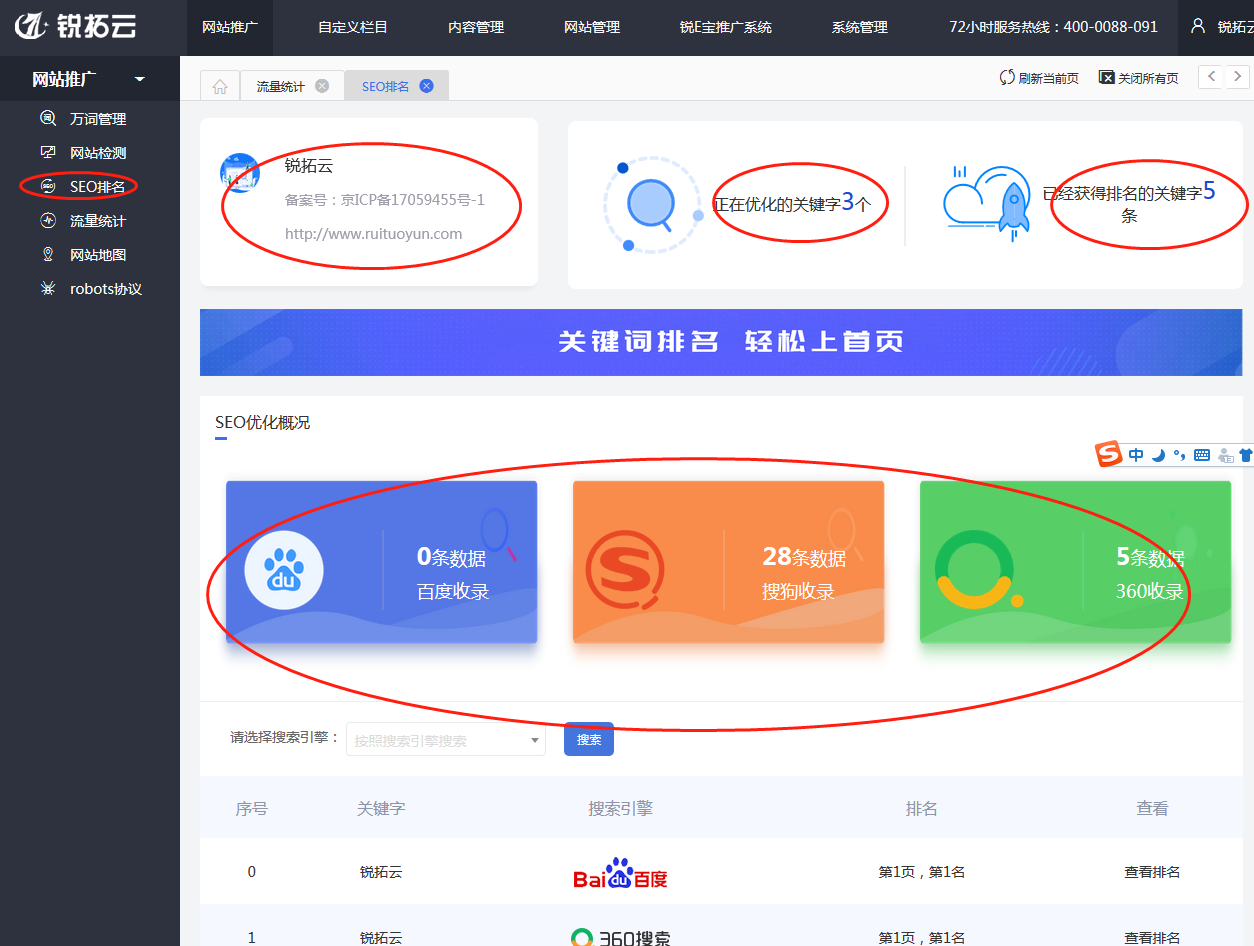Switch to the 流量统计 tab
Screen dimensions: 1254x946
[x=280, y=87]
